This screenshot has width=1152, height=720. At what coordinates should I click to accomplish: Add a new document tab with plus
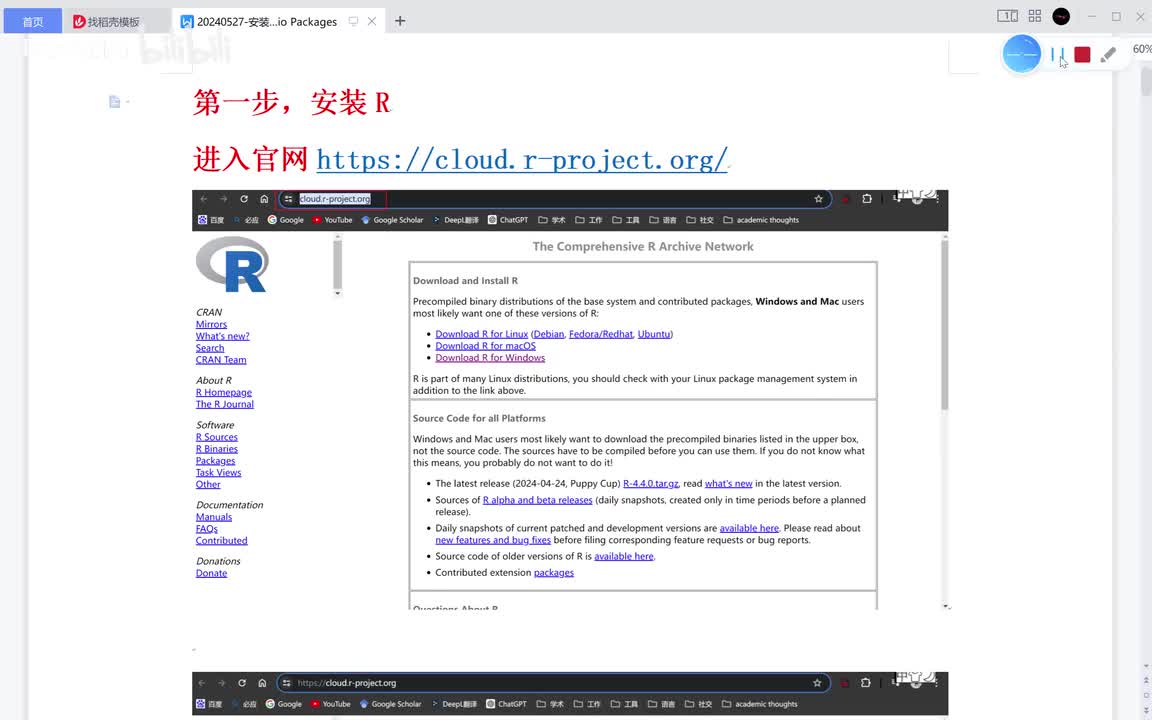[x=400, y=21]
